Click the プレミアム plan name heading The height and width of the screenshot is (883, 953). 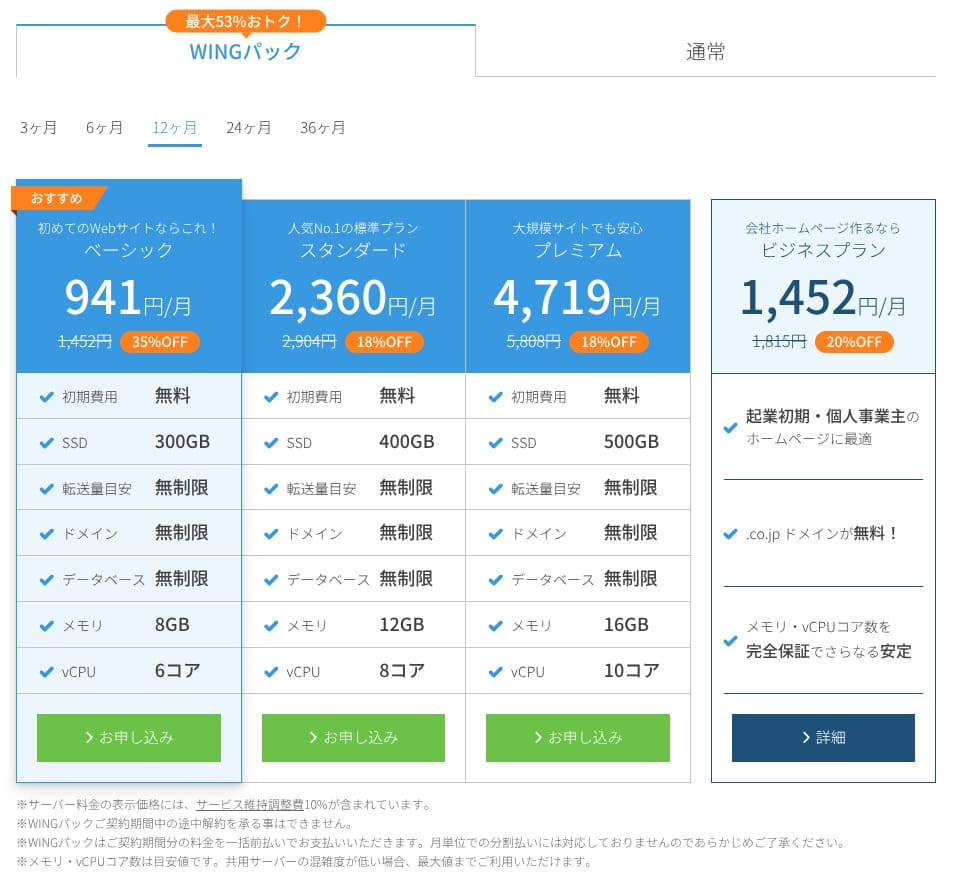click(x=577, y=250)
